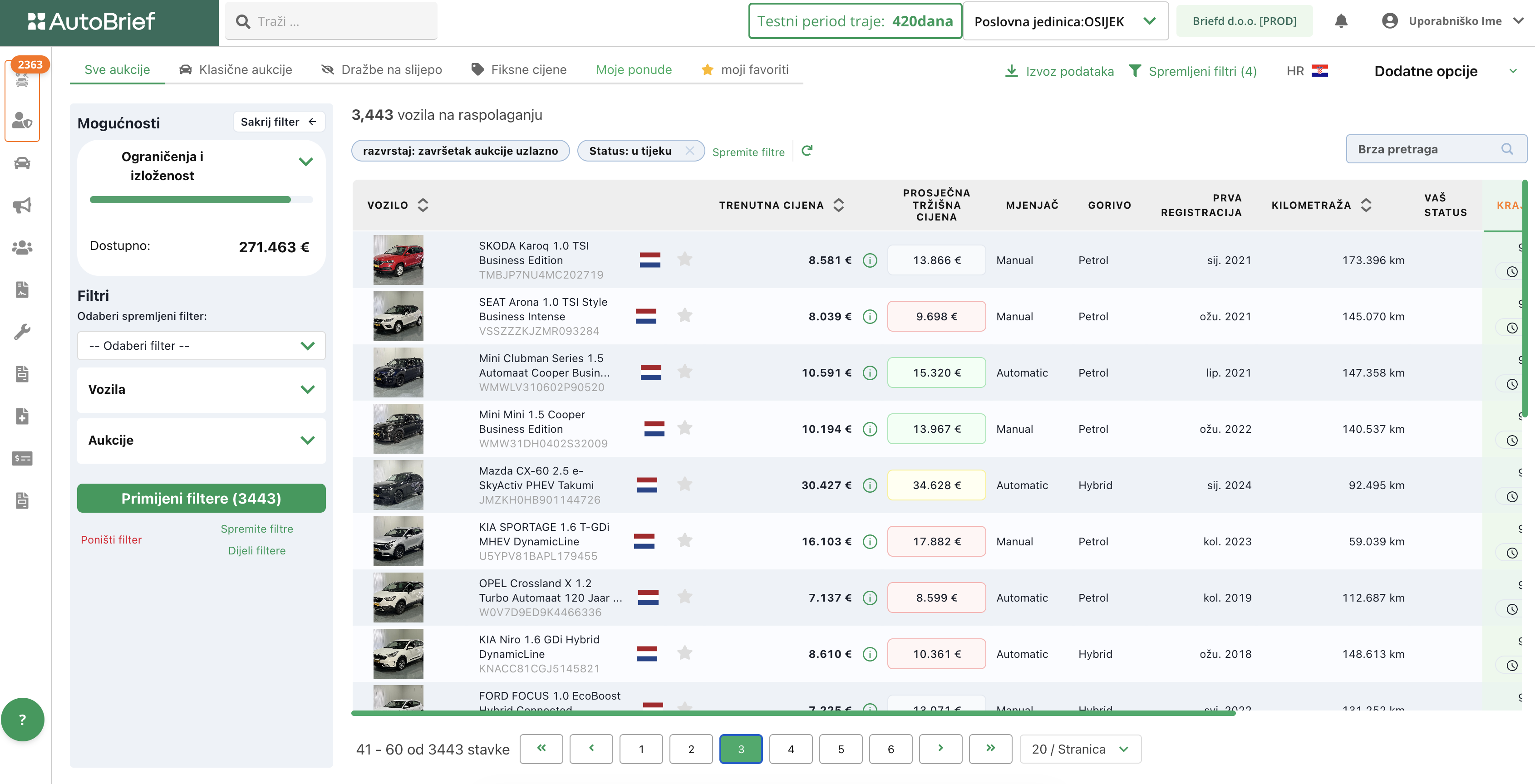This screenshot has width=1535, height=784.
Task: Click the Poništi filter link
Action: 112,540
